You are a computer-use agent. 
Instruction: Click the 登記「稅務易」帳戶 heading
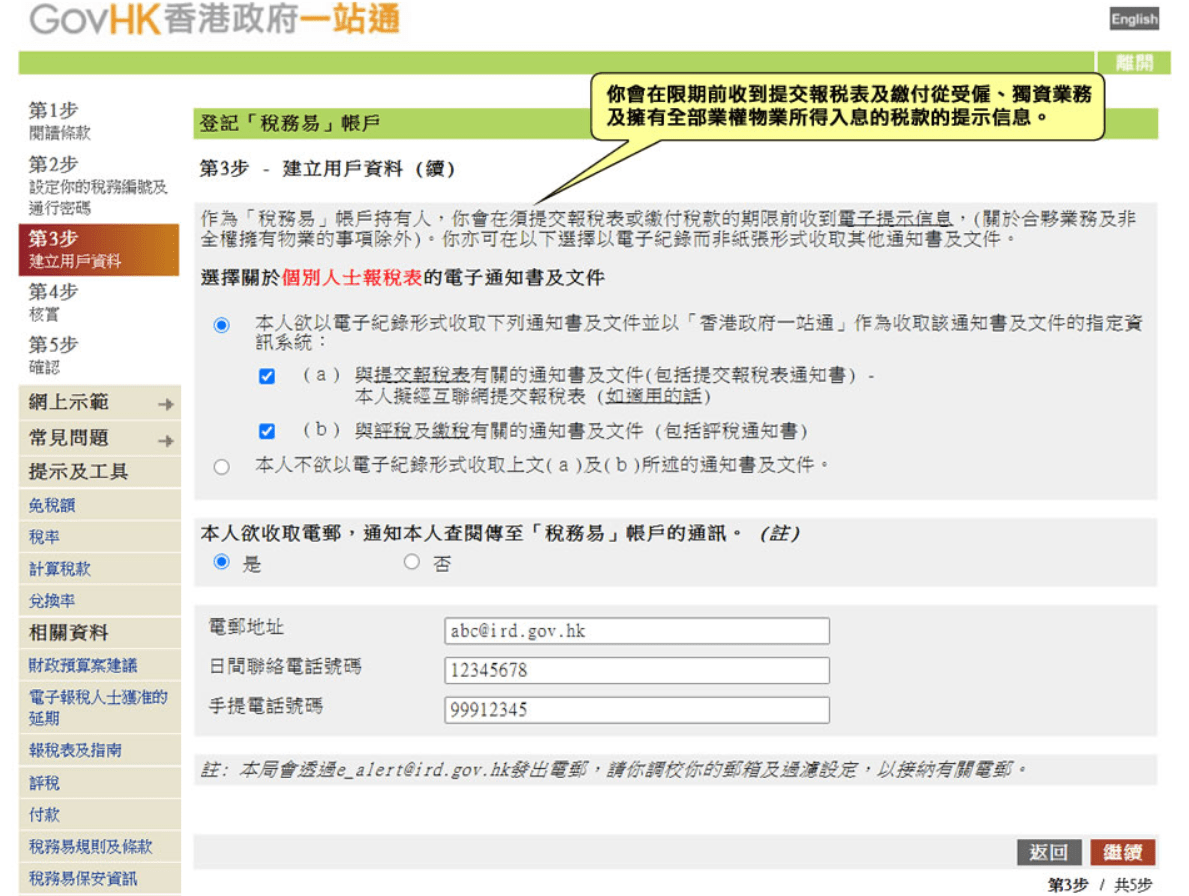coord(290,124)
